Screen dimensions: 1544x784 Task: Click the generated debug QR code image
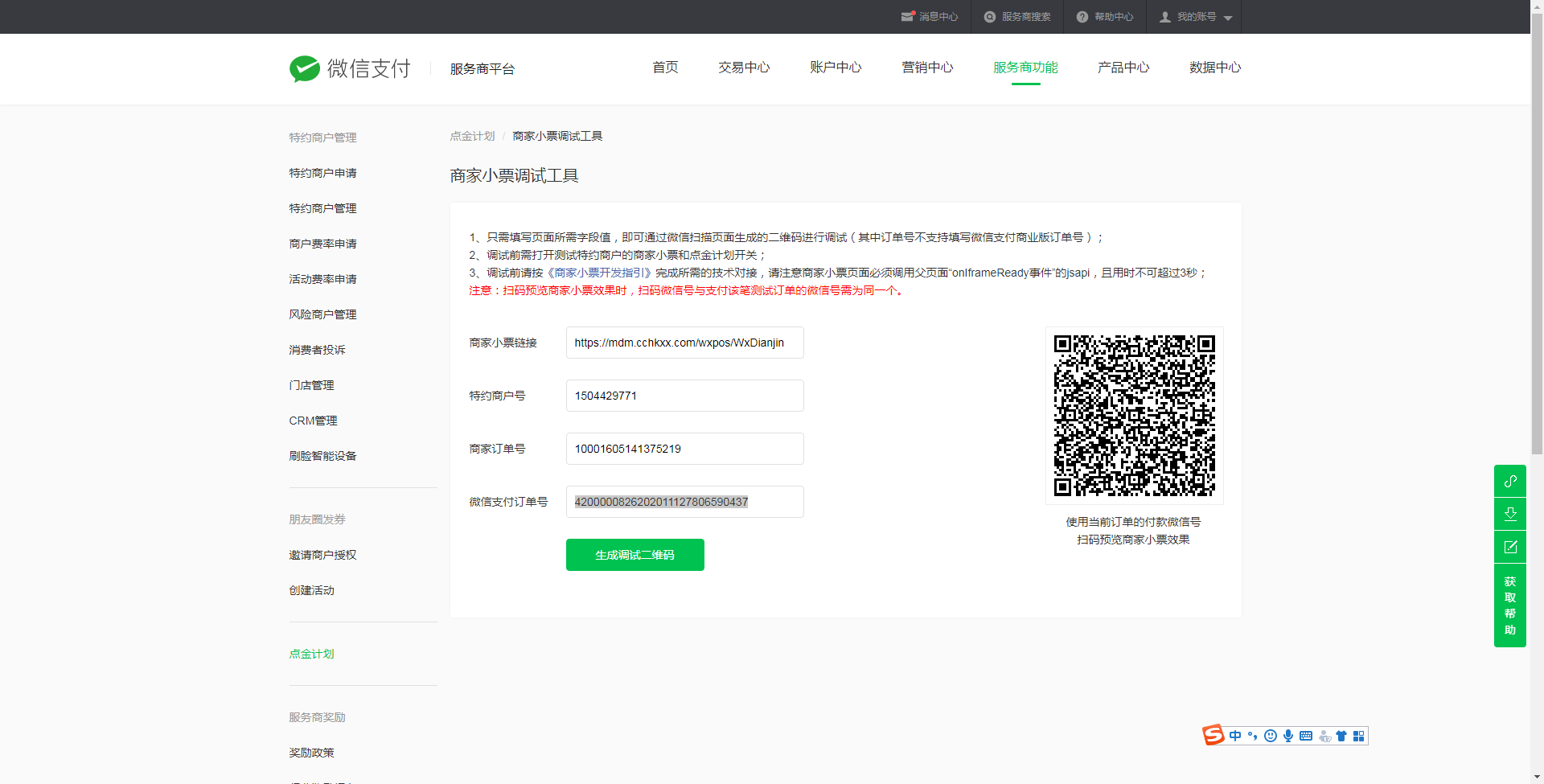(x=1134, y=416)
